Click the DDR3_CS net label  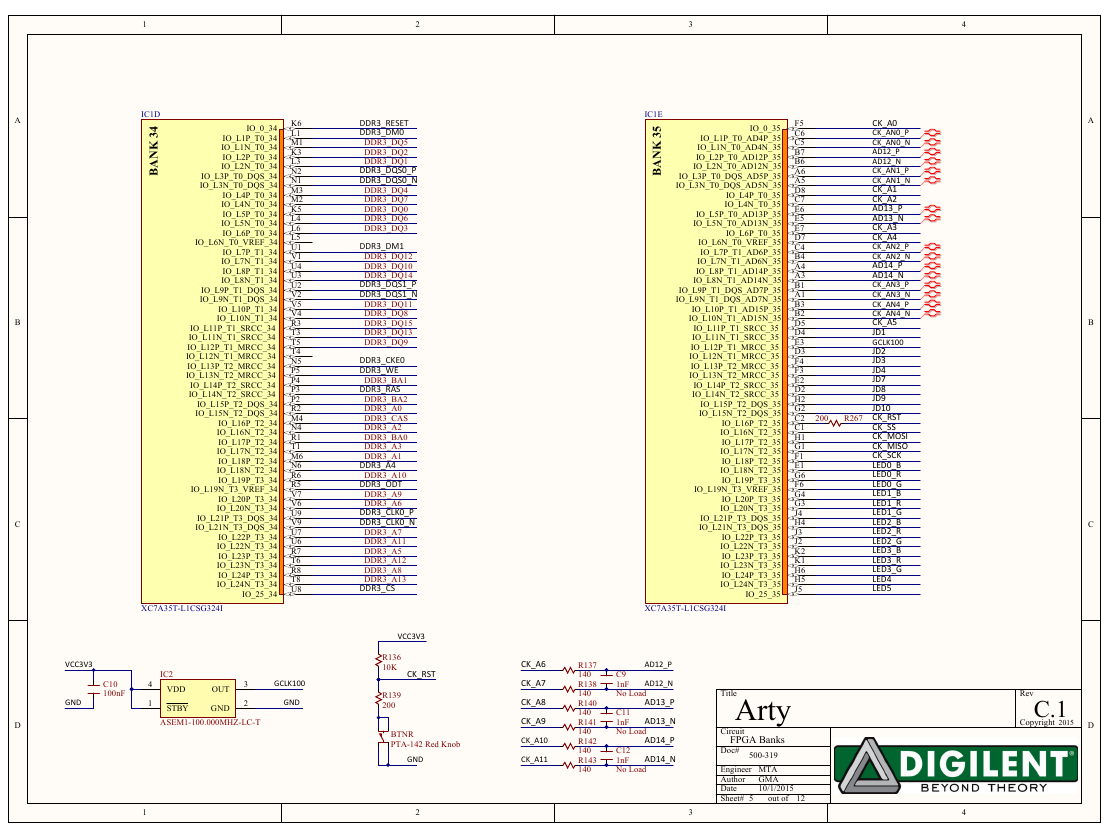point(377,588)
